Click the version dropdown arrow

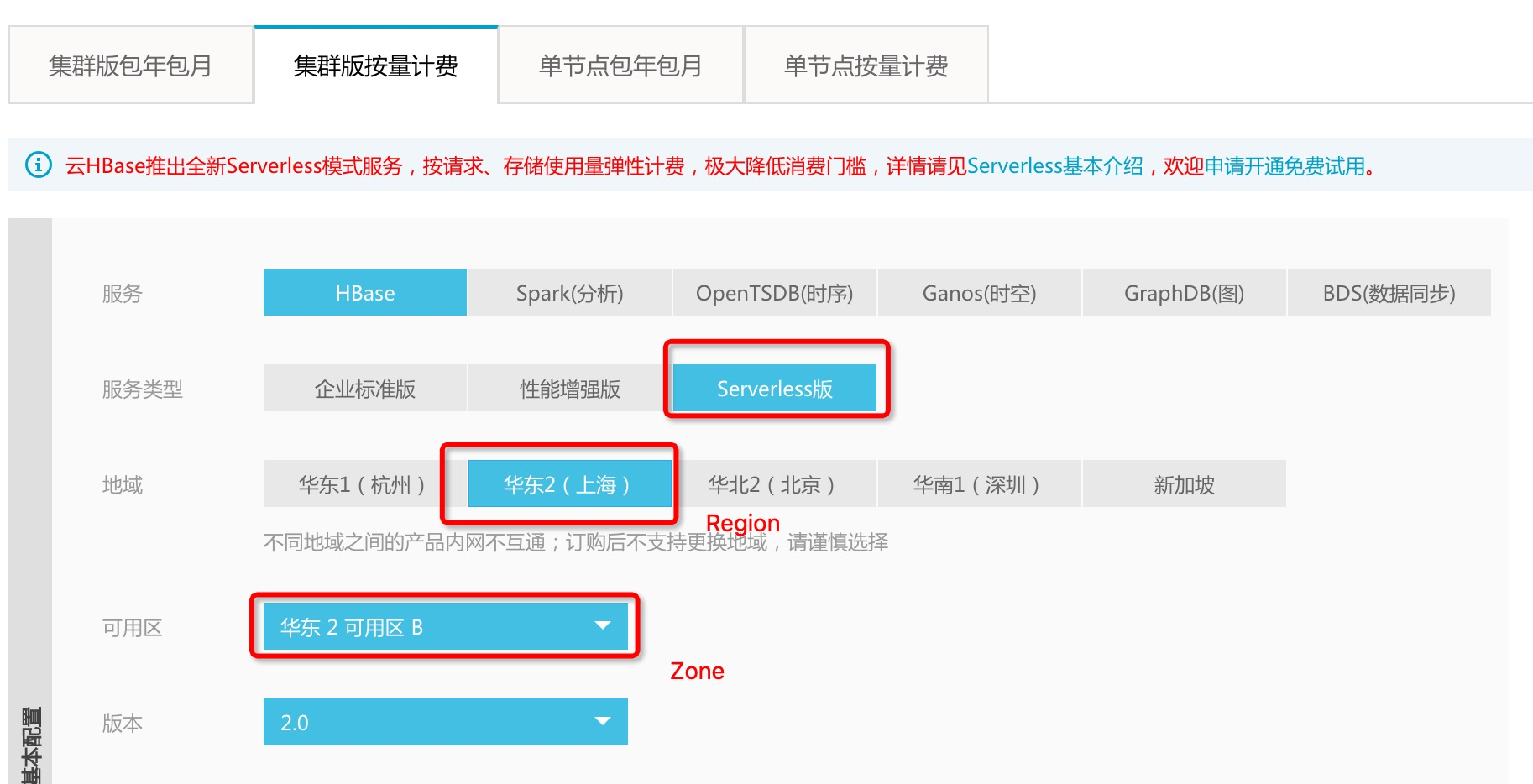(602, 721)
